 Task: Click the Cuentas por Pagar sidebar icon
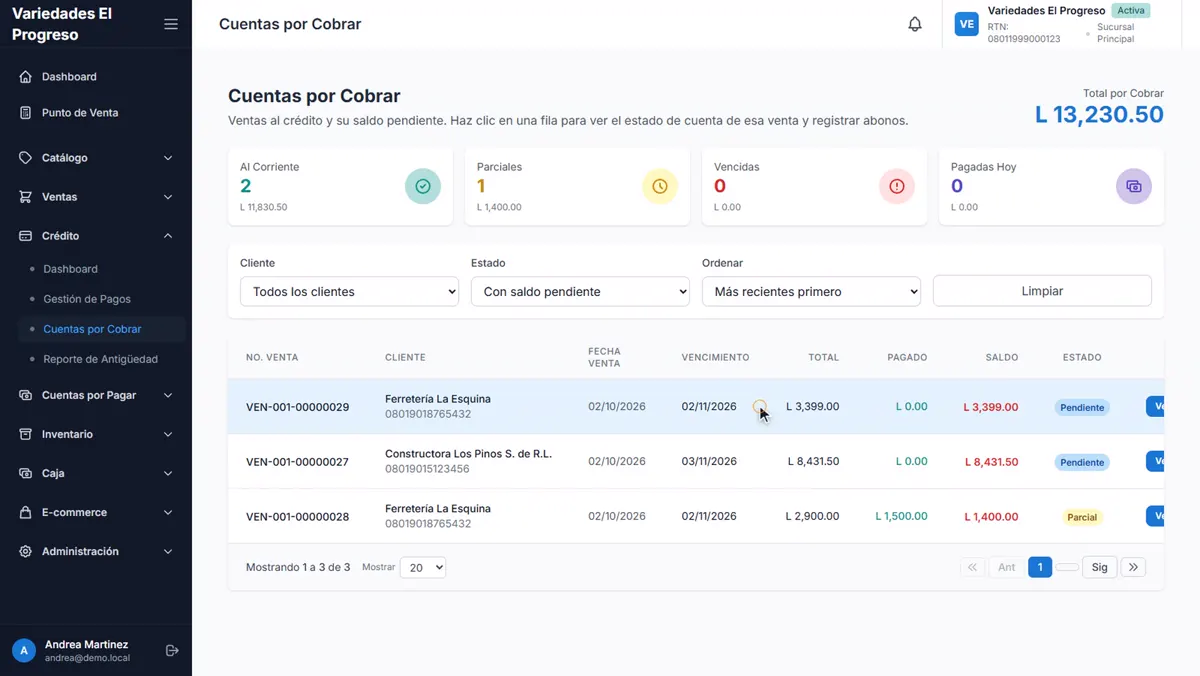pos(26,395)
